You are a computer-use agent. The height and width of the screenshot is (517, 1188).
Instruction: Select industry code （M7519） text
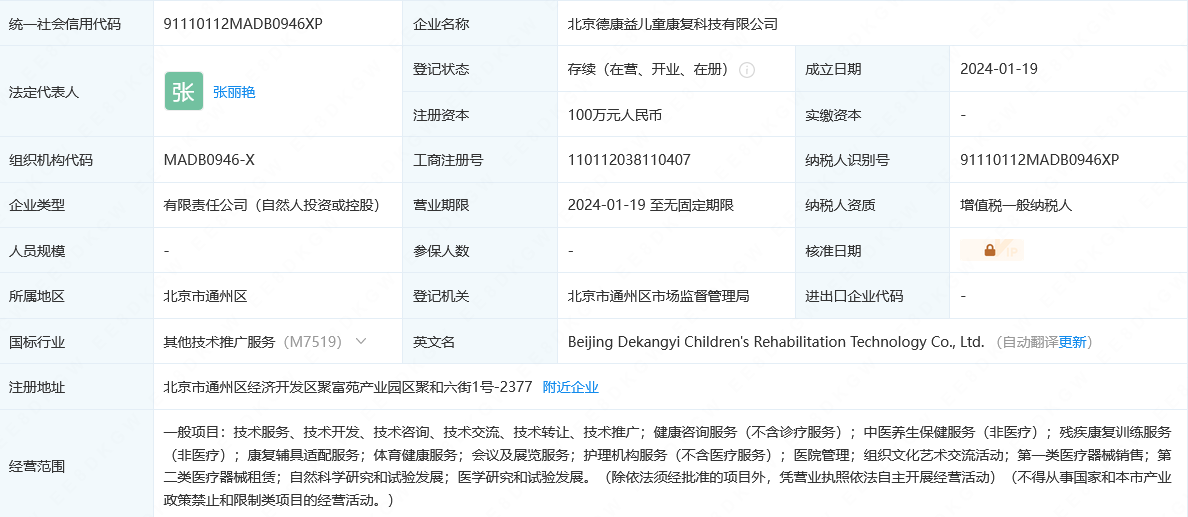tap(313, 342)
